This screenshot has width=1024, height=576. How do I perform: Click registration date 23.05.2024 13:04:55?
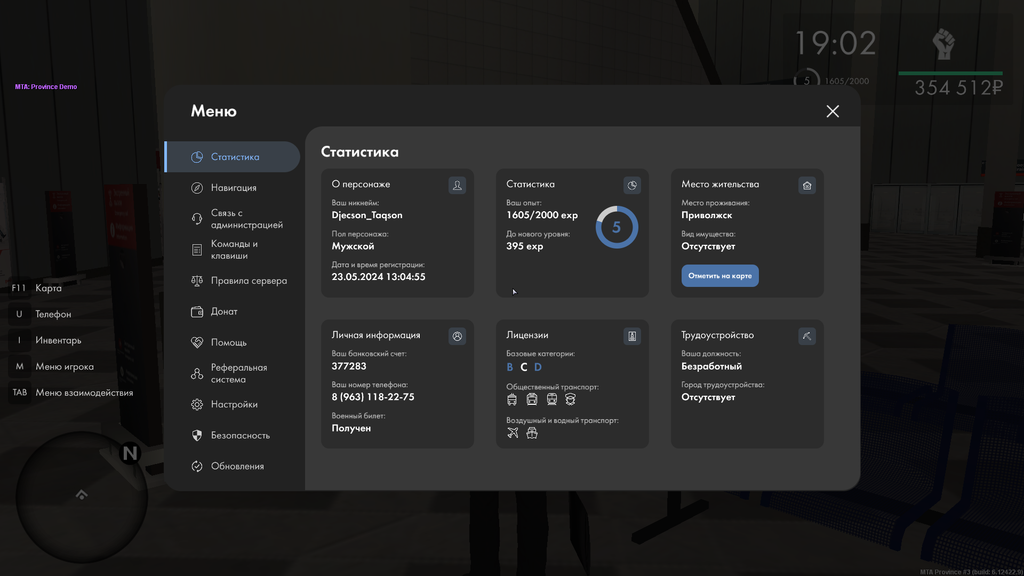(378, 277)
